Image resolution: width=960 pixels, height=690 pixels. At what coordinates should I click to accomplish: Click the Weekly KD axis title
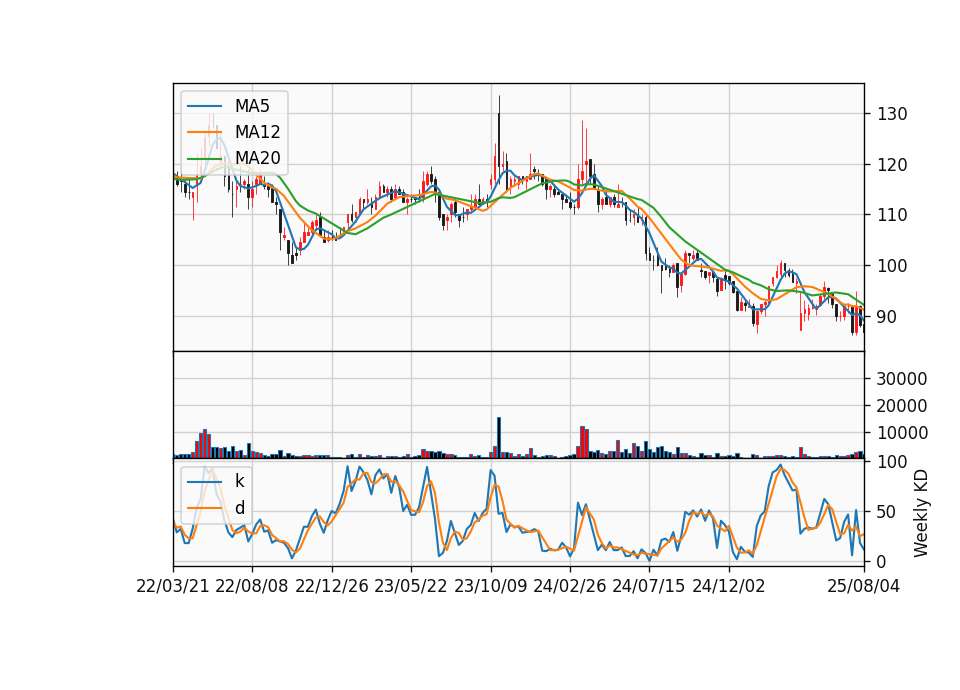click(x=921, y=513)
